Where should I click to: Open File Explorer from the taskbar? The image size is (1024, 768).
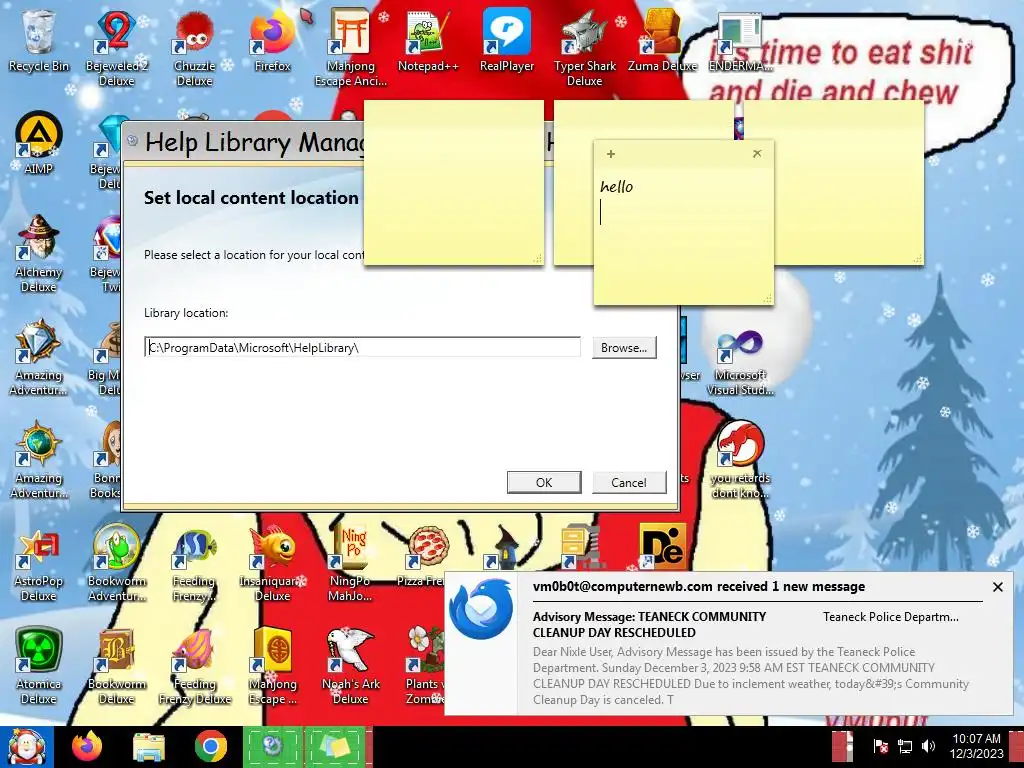click(148, 746)
